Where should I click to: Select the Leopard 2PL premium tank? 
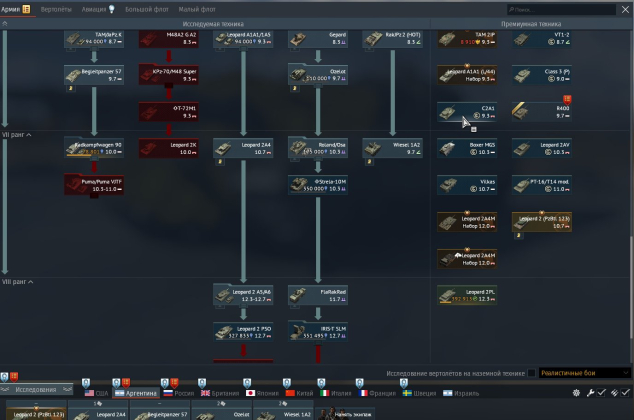[x=467, y=294]
